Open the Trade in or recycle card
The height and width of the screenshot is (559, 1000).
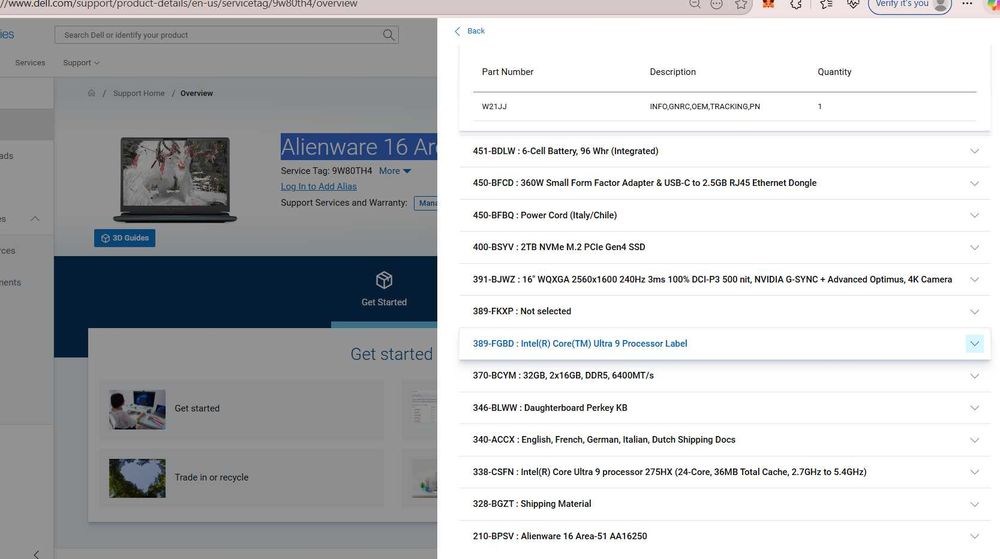242,478
